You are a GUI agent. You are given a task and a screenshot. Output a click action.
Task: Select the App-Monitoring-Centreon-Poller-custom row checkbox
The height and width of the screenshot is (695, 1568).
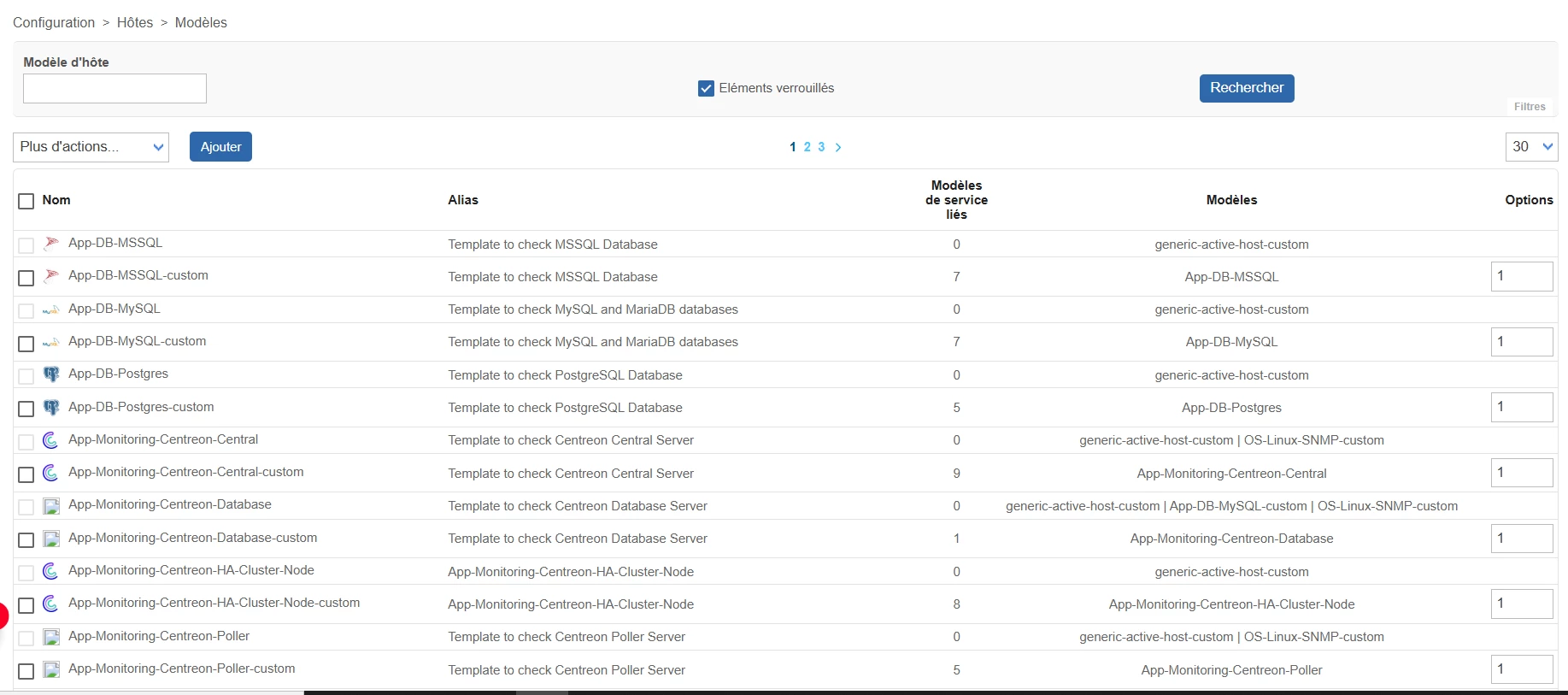click(x=26, y=671)
